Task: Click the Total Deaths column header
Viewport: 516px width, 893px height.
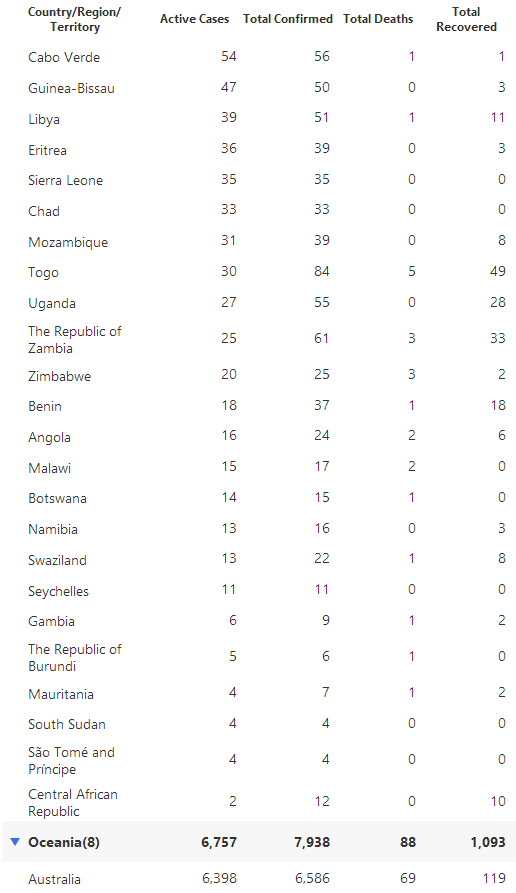Action: pyautogui.click(x=378, y=19)
